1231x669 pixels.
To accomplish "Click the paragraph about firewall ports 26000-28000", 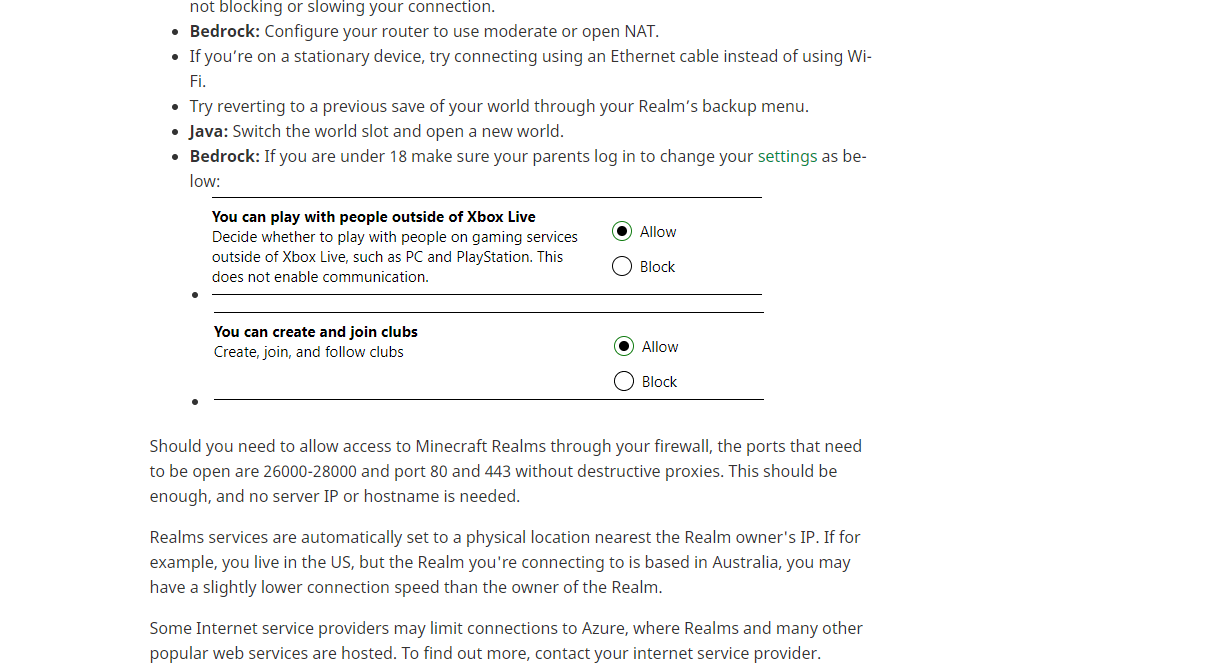I will coord(506,471).
